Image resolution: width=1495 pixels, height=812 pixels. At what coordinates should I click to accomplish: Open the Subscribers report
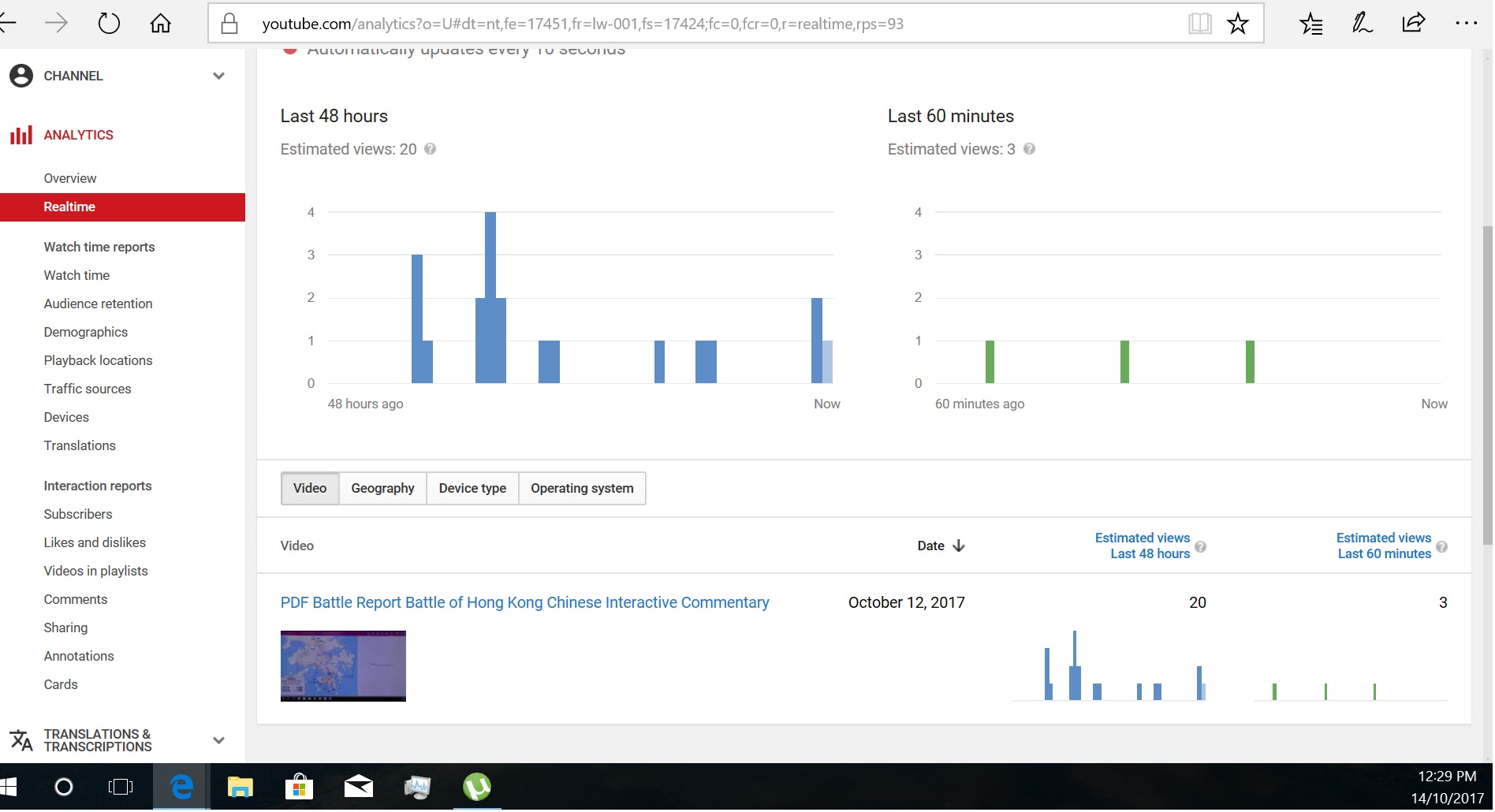tap(78, 514)
